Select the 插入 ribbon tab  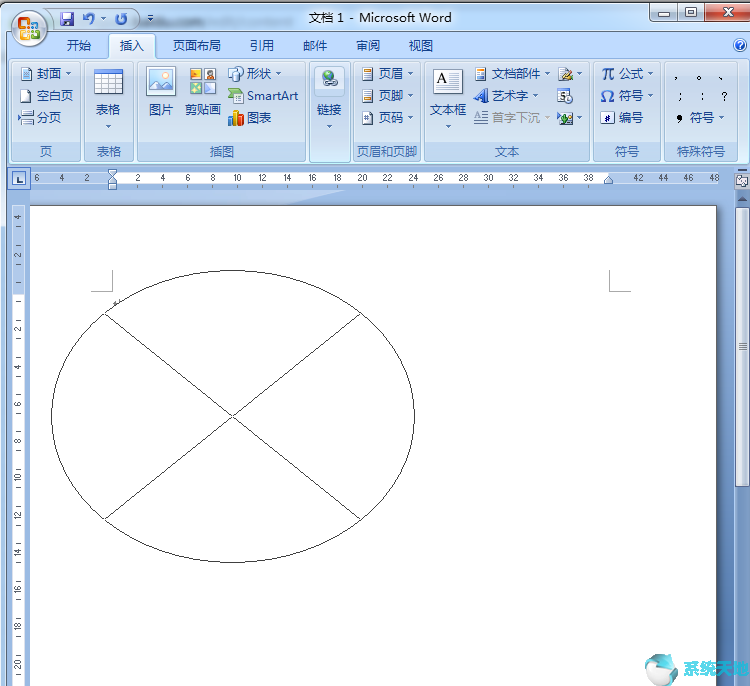coord(132,45)
